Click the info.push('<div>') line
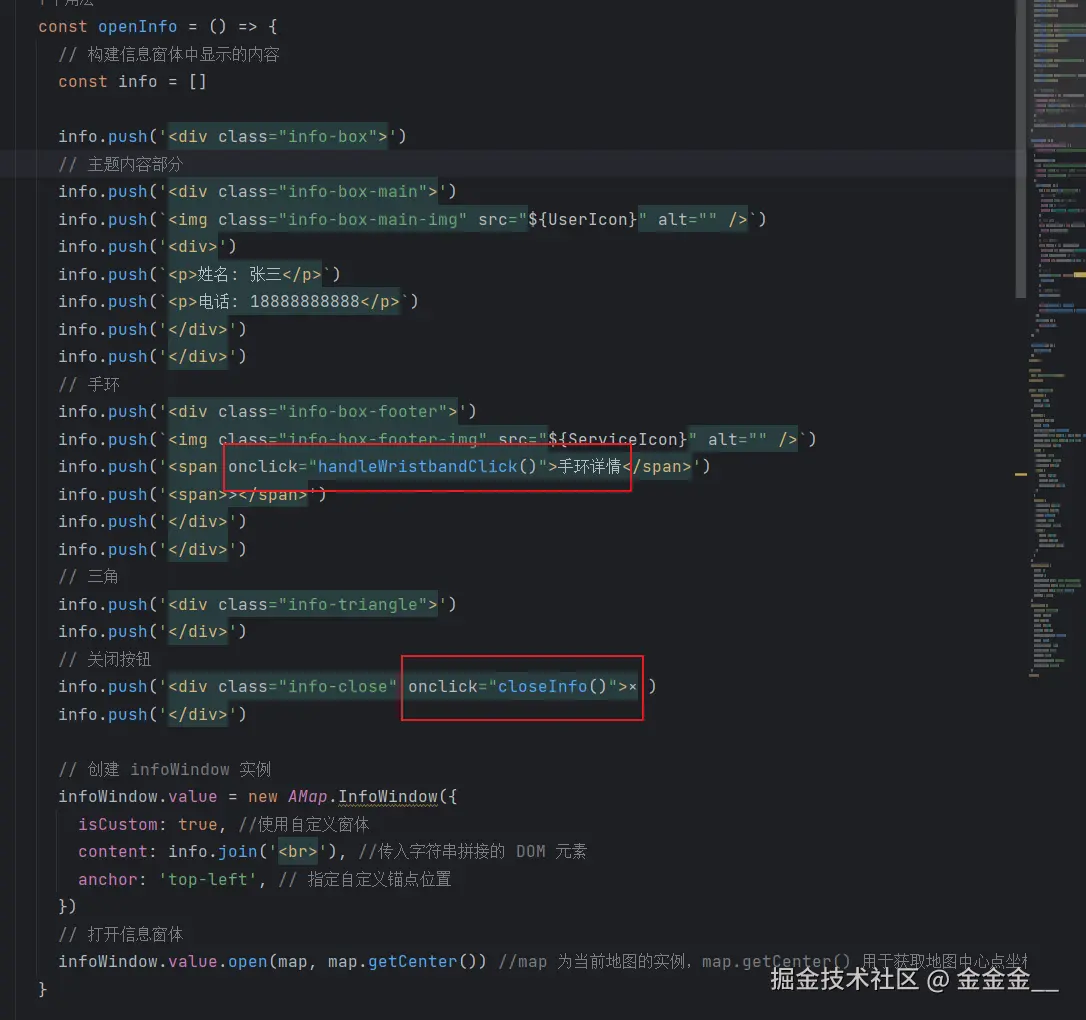The width and height of the screenshot is (1086, 1020). pyautogui.click(x=148, y=247)
